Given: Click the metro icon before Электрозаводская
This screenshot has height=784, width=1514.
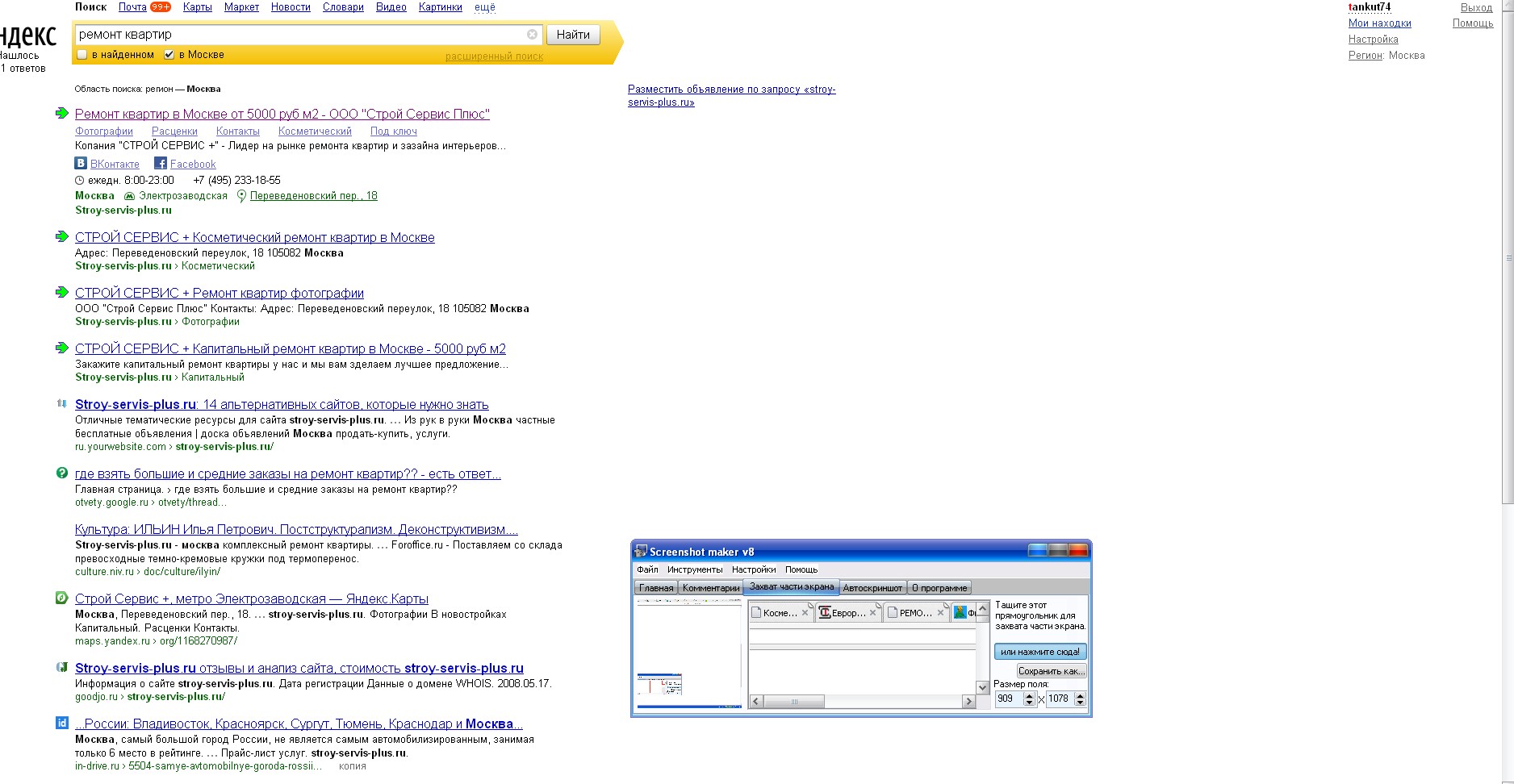Looking at the screenshot, I should pyautogui.click(x=129, y=196).
